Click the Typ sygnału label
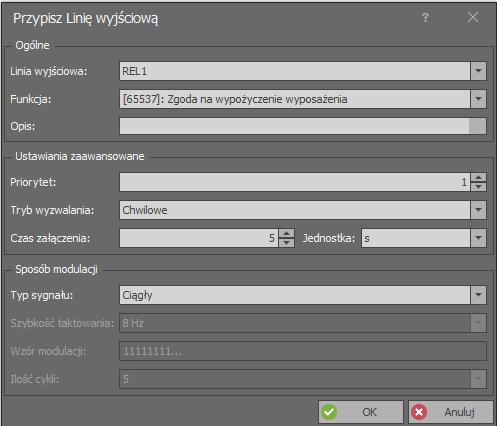 pyautogui.click(x=42, y=295)
